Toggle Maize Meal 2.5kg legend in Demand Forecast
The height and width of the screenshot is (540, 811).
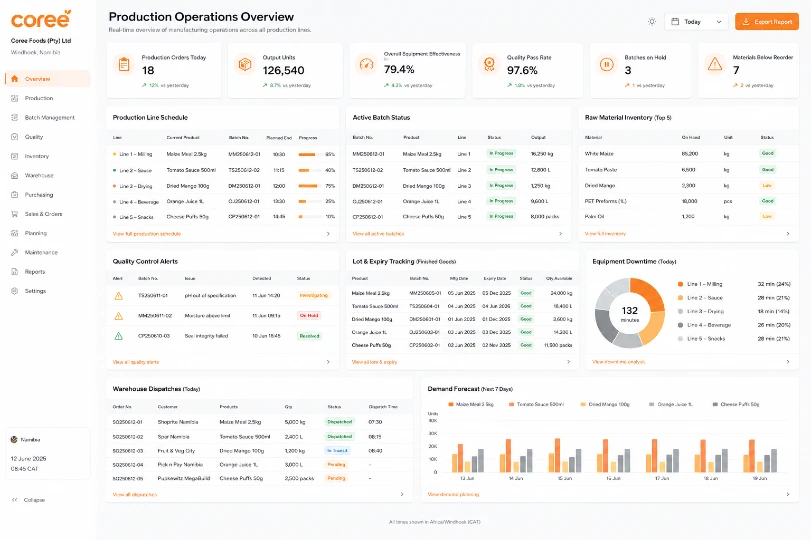tap(471, 404)
